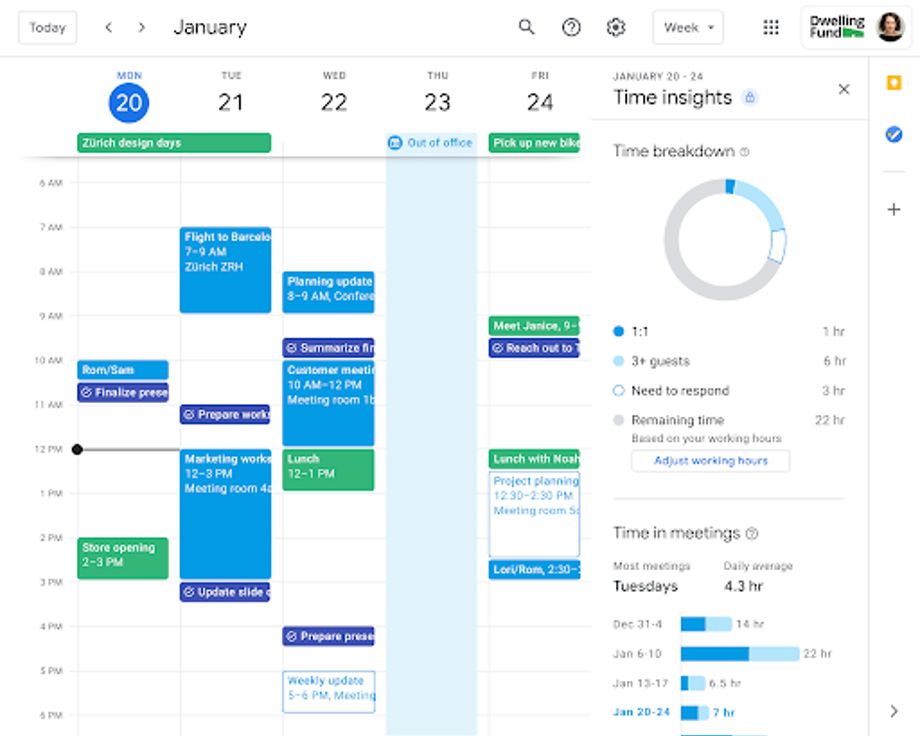Open the Google apps grid
The image size is (920, 736).
coord(770,27)
